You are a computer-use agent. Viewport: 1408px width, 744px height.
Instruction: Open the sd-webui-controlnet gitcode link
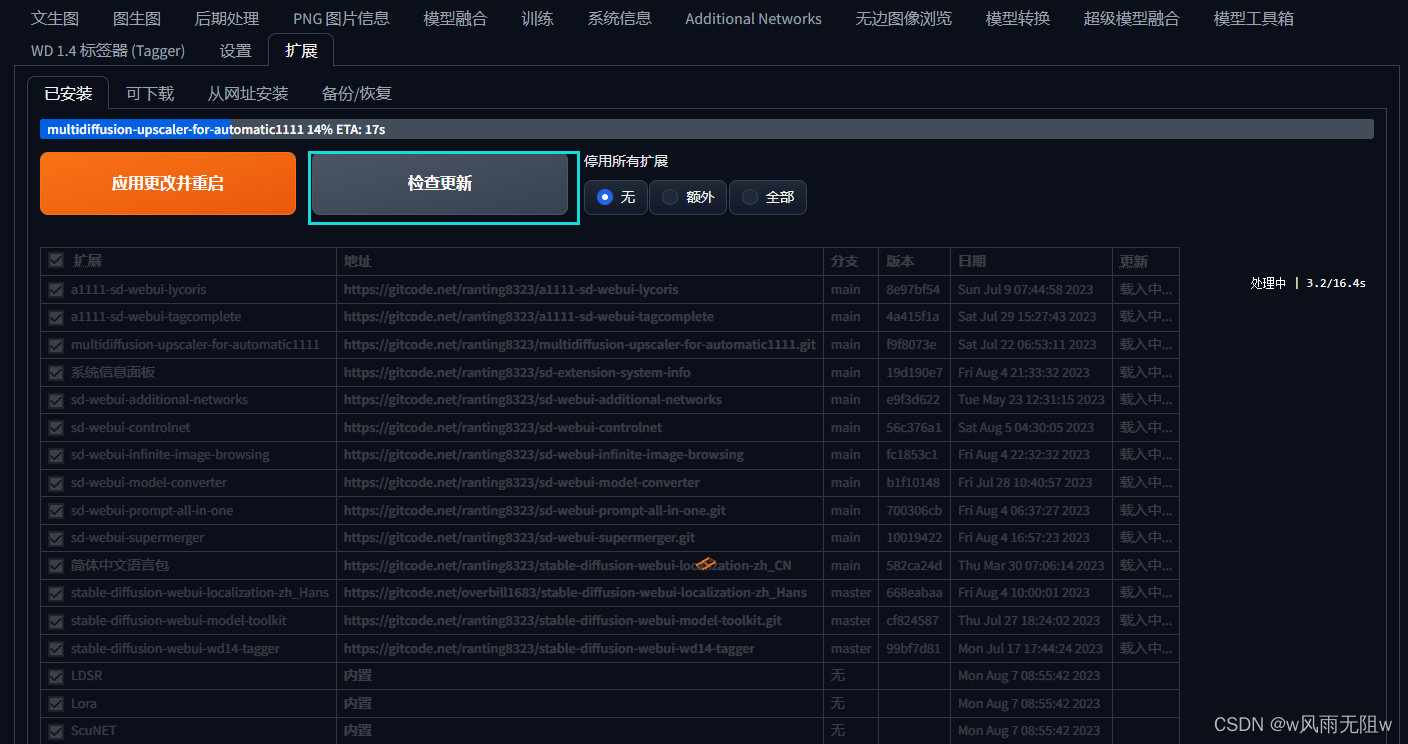(503, 427)
